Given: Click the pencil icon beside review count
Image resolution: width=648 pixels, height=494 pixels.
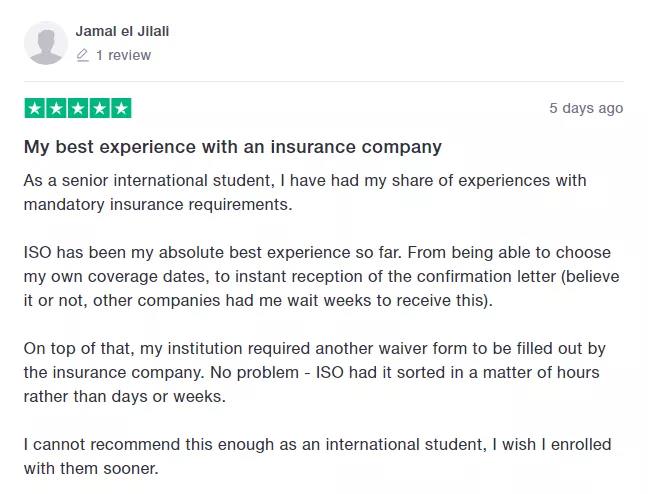Looking at the screenshot, I should 83,56.
